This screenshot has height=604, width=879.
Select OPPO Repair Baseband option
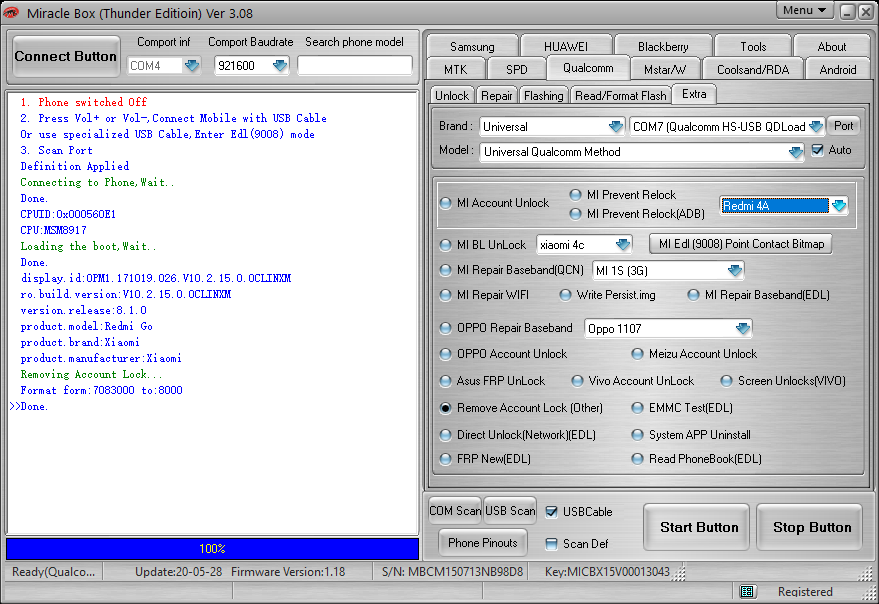pyautogui.click(x=446, y=328)
